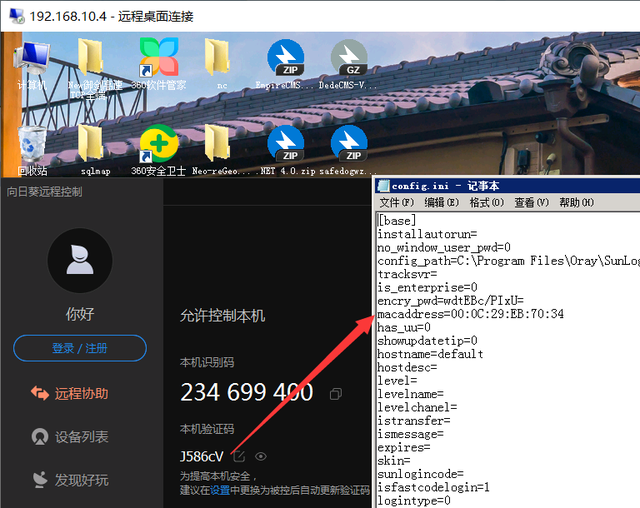Open the EmpireCMS zip archive icon
The image size is (640, 508).
(285, 64)
